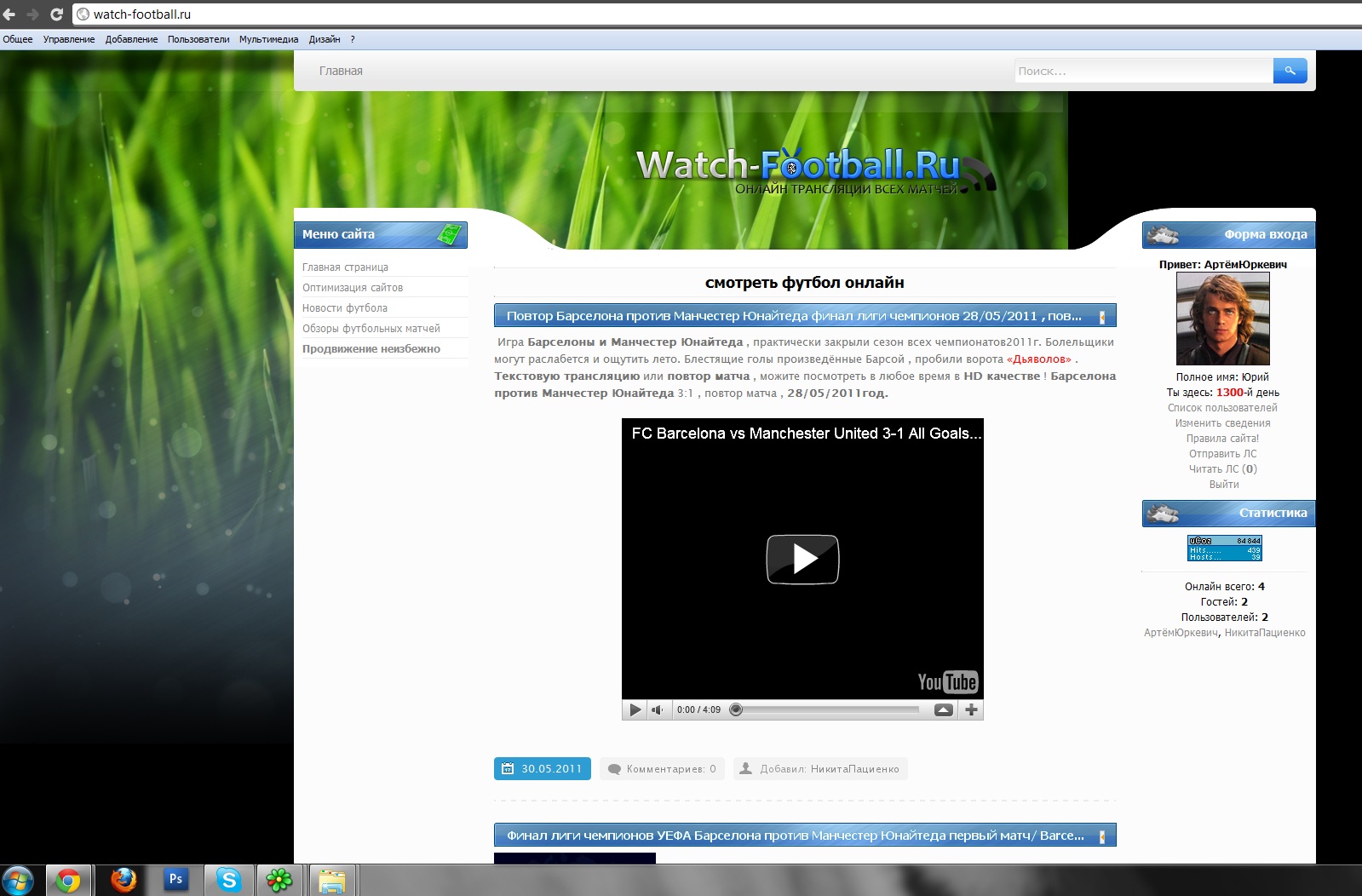Open Firefox from the taskbar
The height and width of the screenshot is (896, 1362).
point(124,880)
